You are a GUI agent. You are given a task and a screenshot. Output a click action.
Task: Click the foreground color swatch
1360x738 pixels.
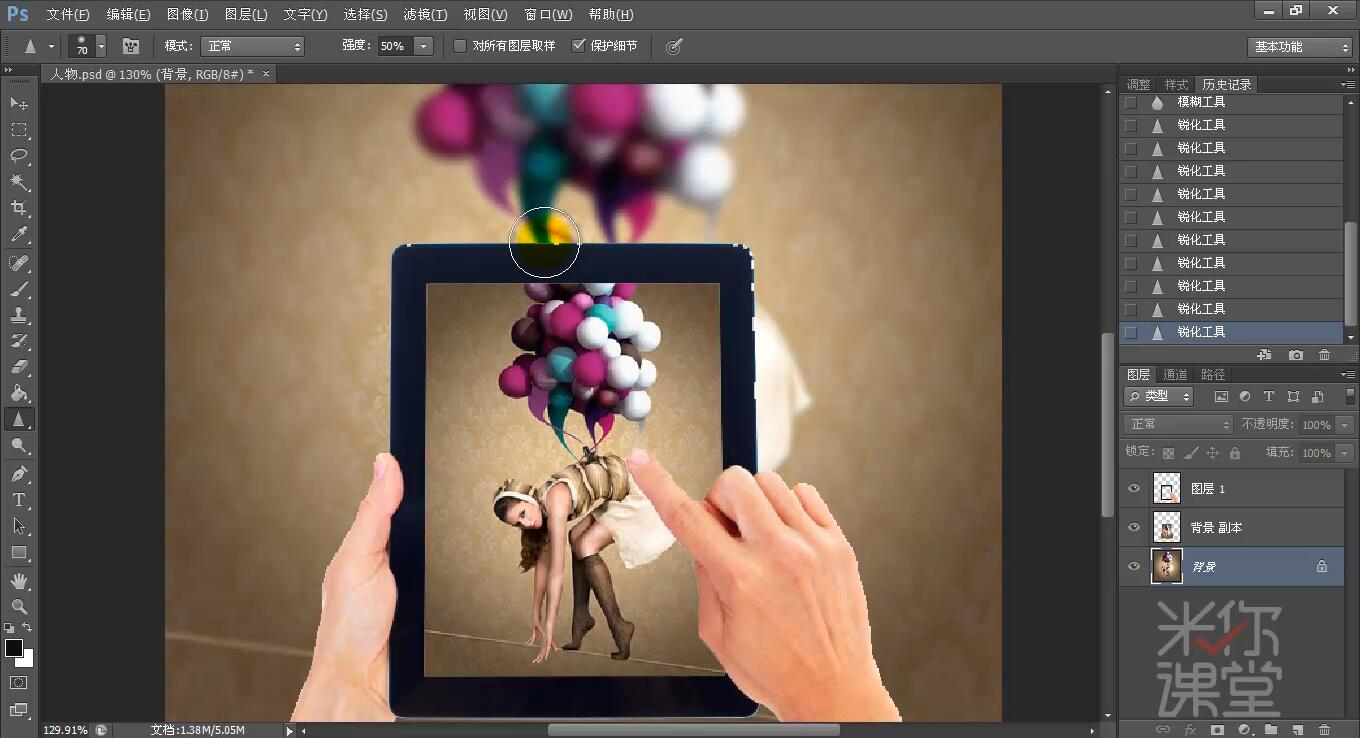13,648
